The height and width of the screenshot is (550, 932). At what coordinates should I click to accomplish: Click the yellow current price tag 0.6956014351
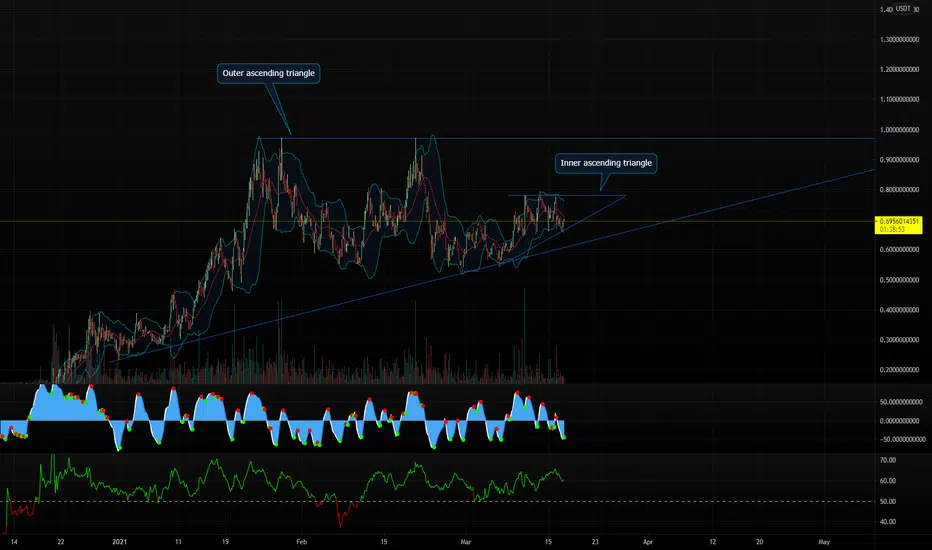[898, 221]
